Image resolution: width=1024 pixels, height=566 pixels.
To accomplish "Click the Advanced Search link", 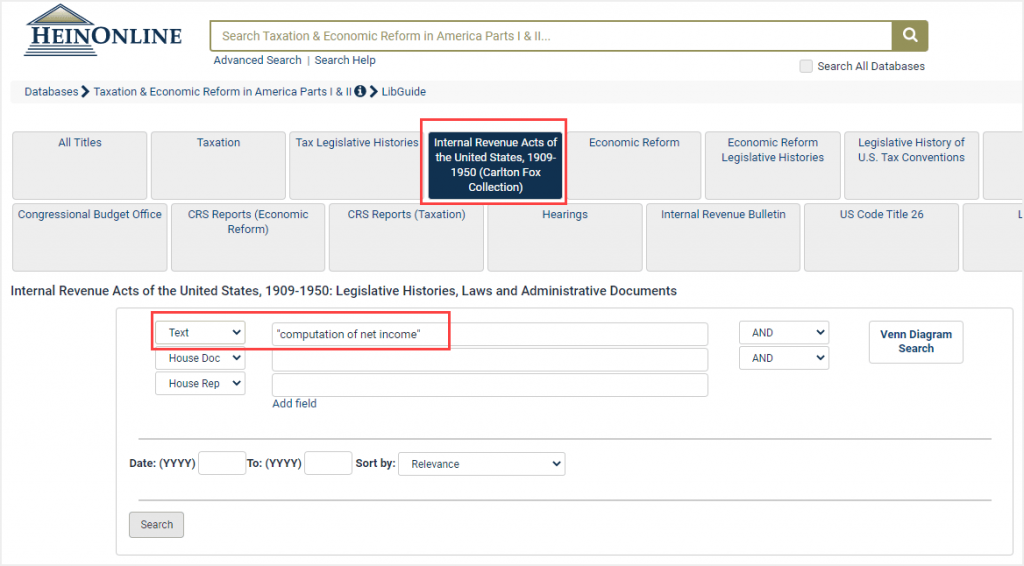I will coord(257,60).
